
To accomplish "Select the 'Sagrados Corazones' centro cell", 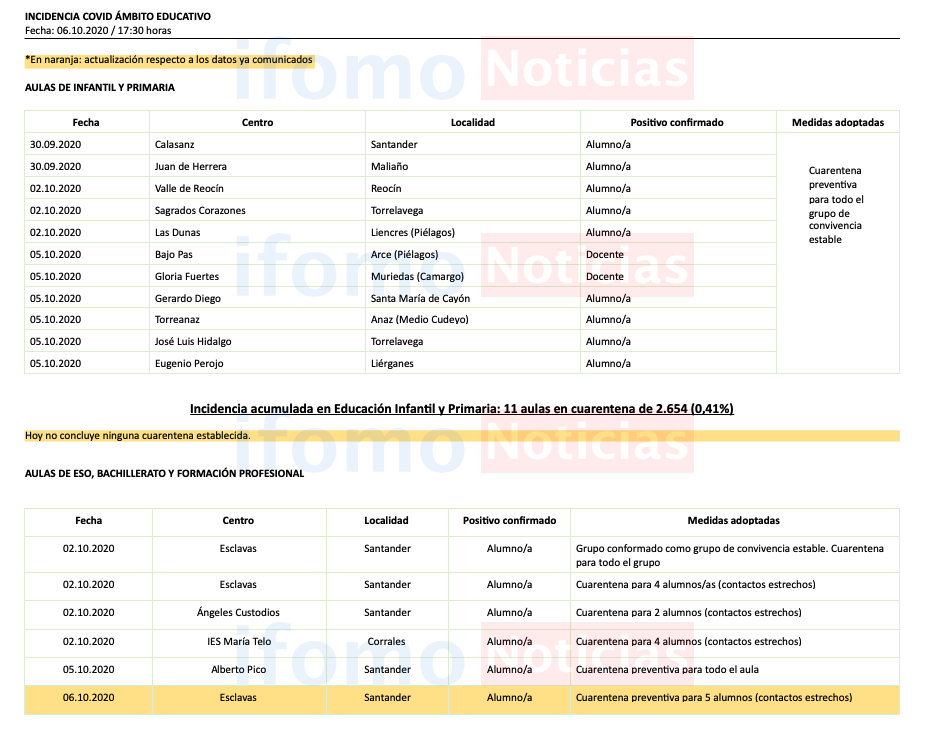I will click(x=200, y=211).
